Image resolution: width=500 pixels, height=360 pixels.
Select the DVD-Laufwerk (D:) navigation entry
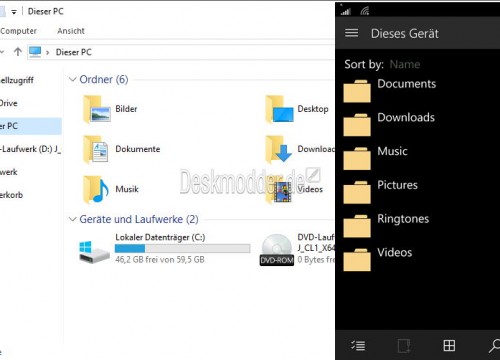[30, 149]
